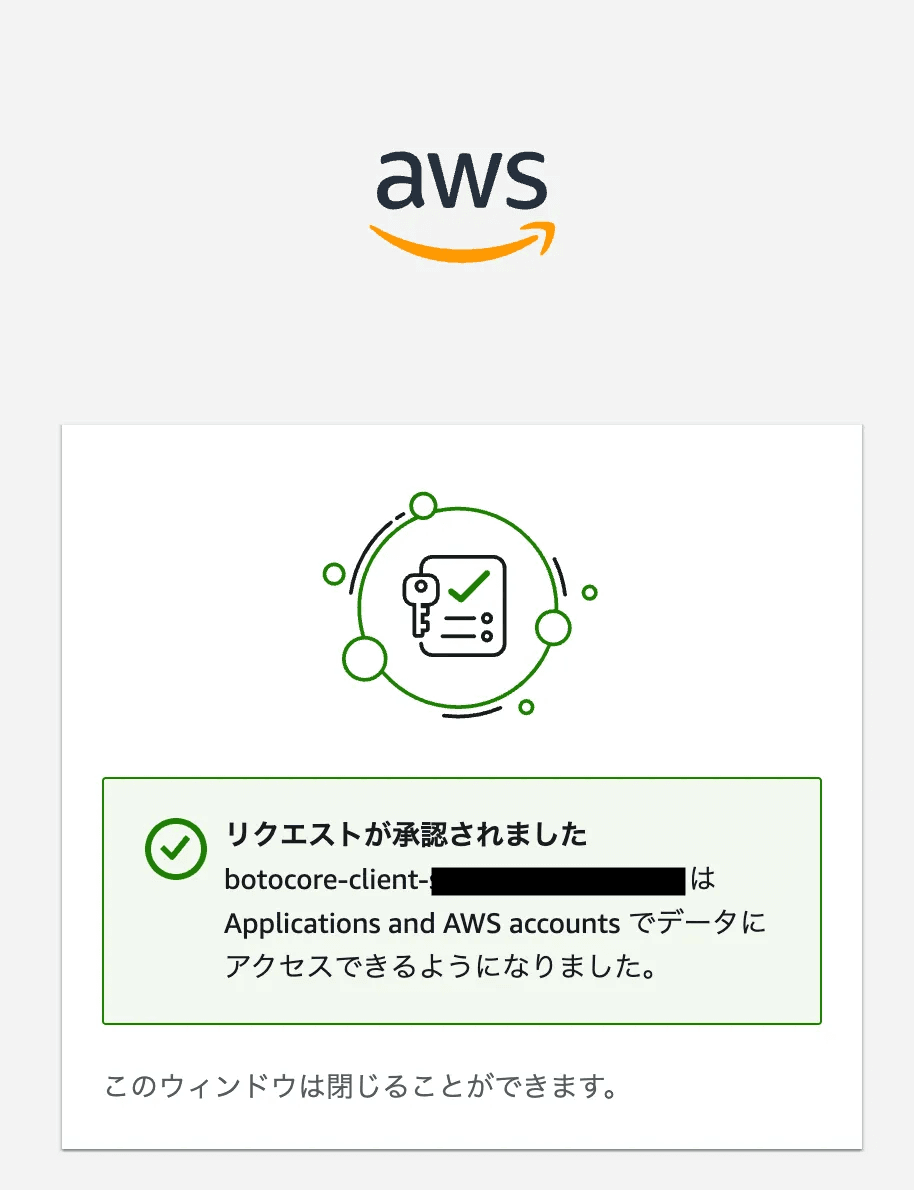914x1190 pixels.
Task: Click the green checkmark inside the document illustration
Action: pyautogui.click(x=468, y=586)
